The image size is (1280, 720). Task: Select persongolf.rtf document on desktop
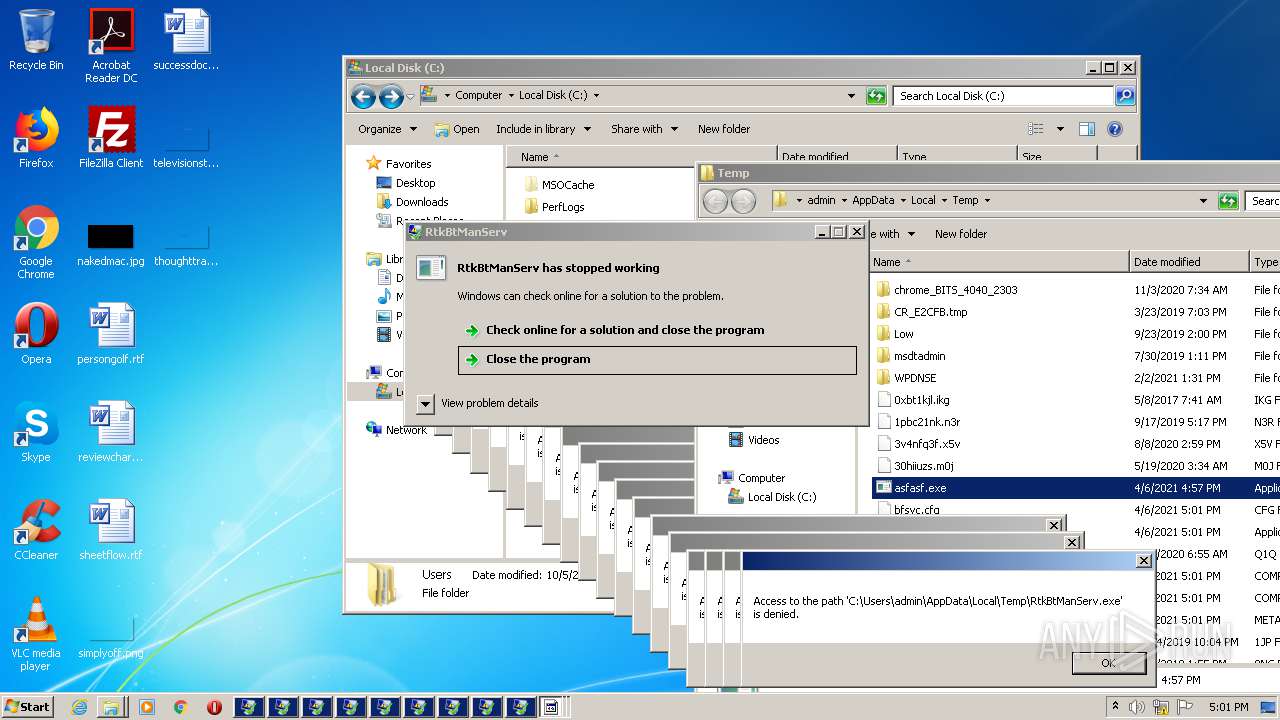[111, 334]
